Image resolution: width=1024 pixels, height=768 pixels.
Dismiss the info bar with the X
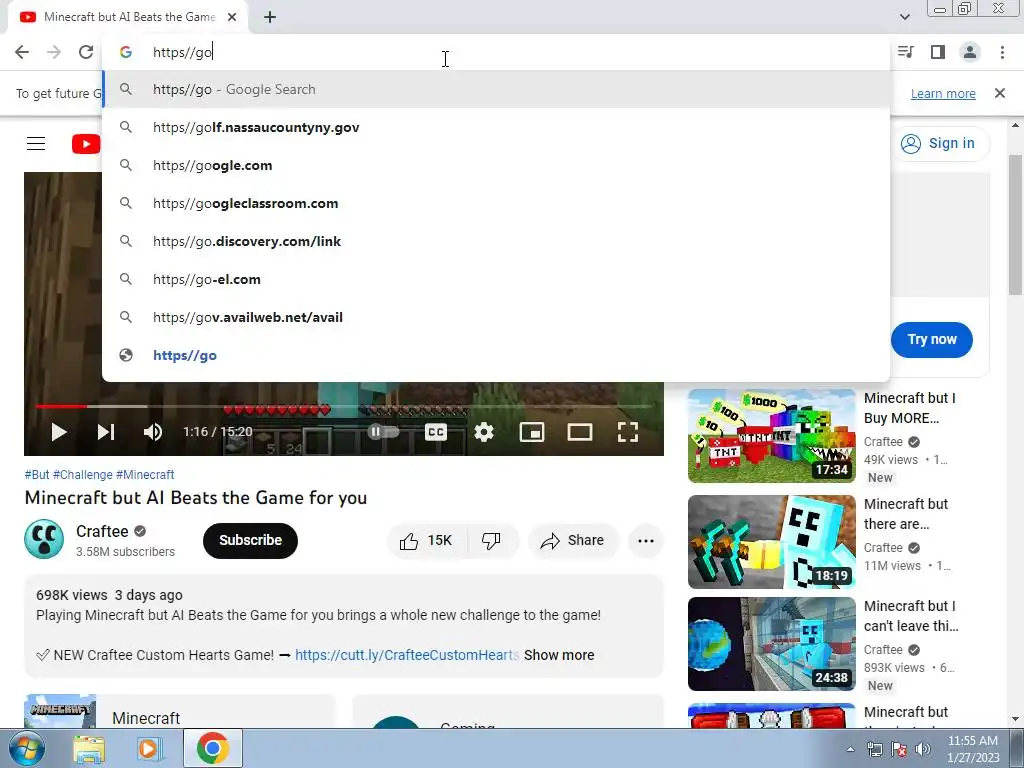point(999,93)
